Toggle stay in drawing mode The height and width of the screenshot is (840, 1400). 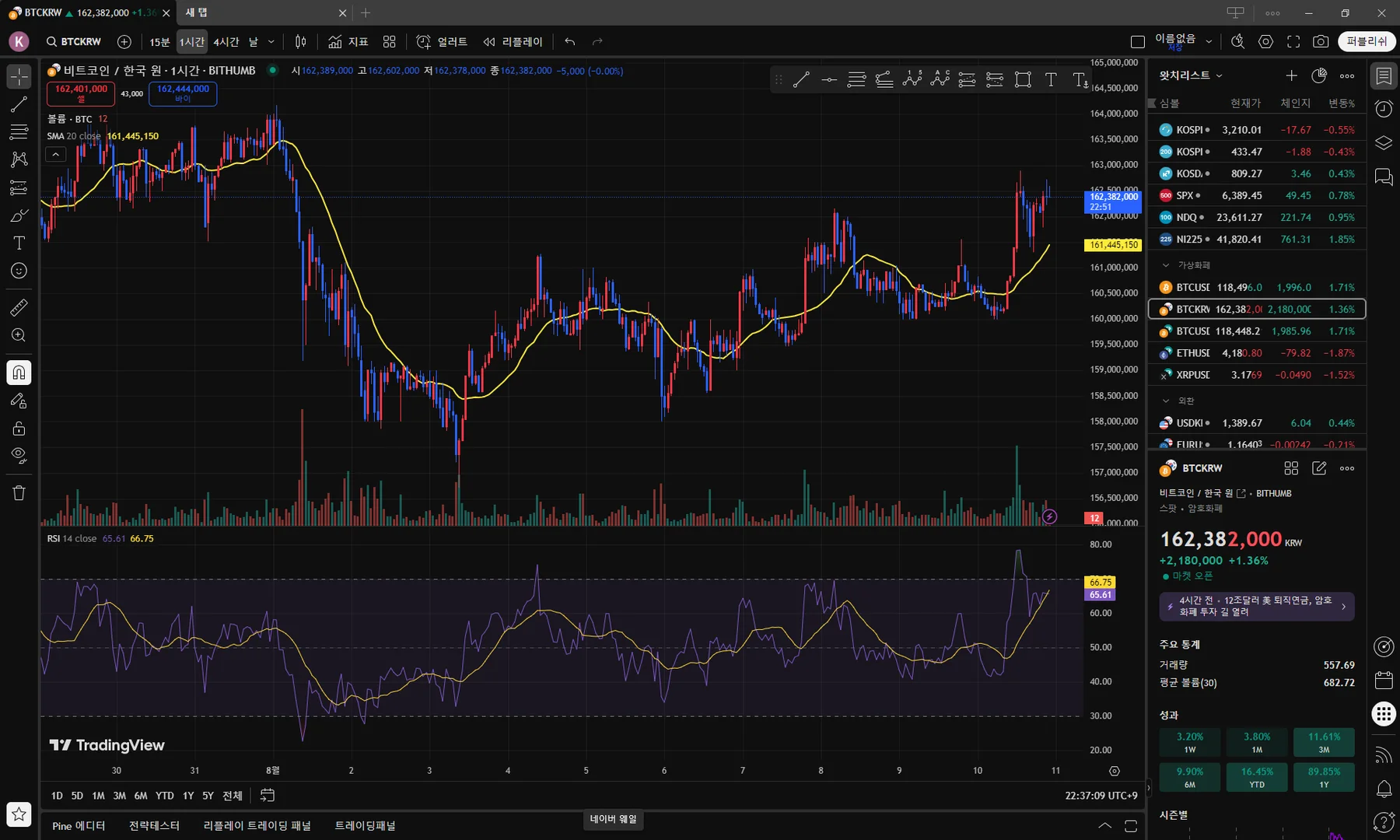[19, 401]
